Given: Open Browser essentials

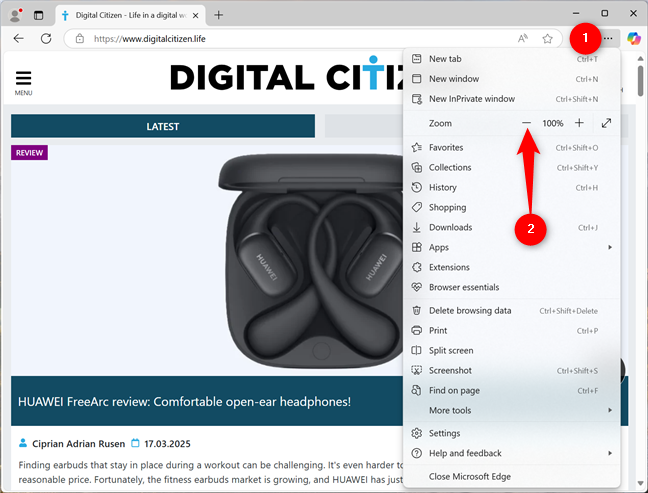Looking at the screenshot, I should 512,287.
